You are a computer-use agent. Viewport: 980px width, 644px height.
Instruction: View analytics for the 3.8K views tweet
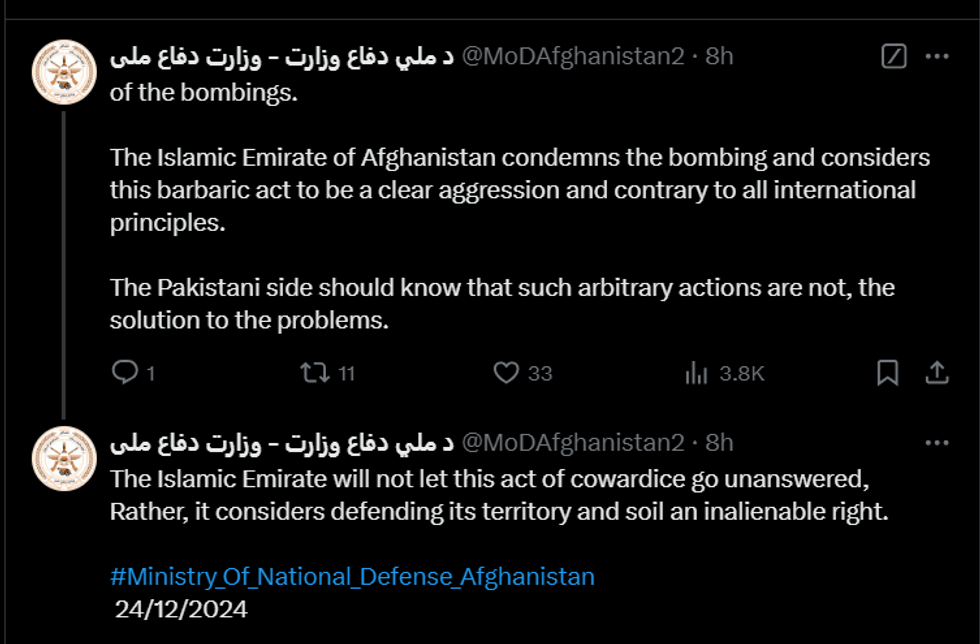click(x=697, y=373)
